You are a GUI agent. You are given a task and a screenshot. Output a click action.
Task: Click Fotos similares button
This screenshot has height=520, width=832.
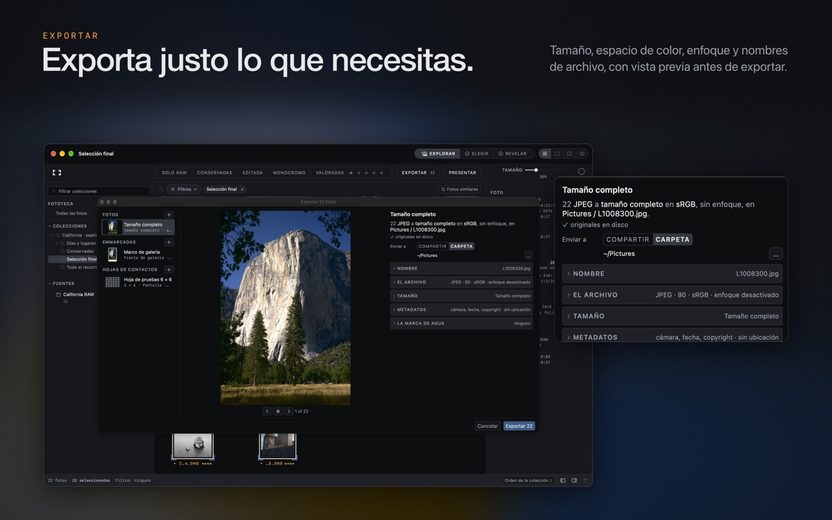(460, 189)
